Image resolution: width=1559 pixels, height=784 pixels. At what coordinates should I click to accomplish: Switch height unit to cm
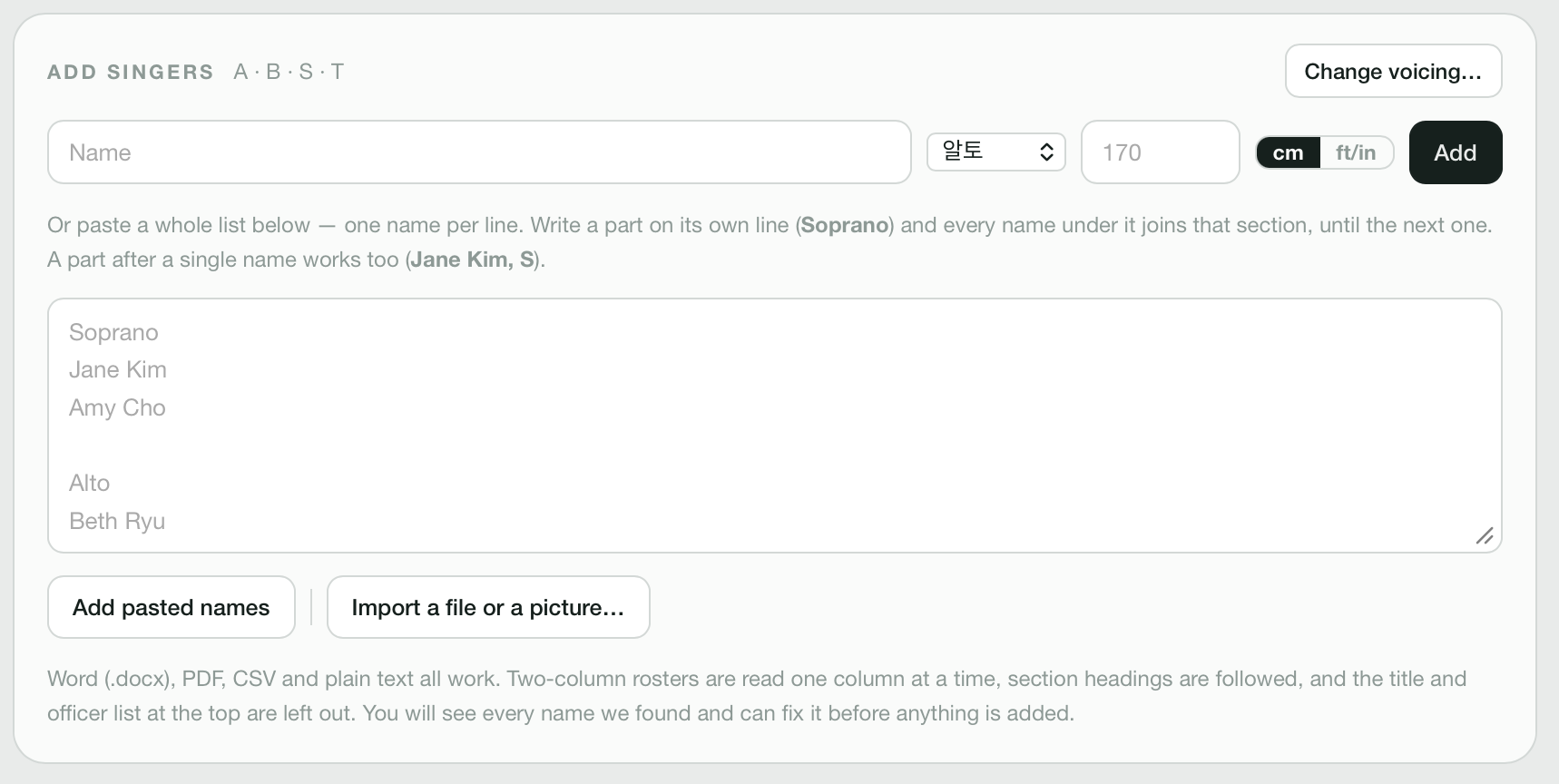(1288, 152)
